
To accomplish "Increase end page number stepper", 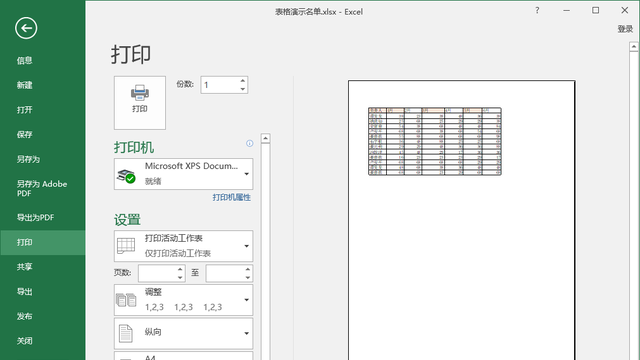I will [248, 269].
